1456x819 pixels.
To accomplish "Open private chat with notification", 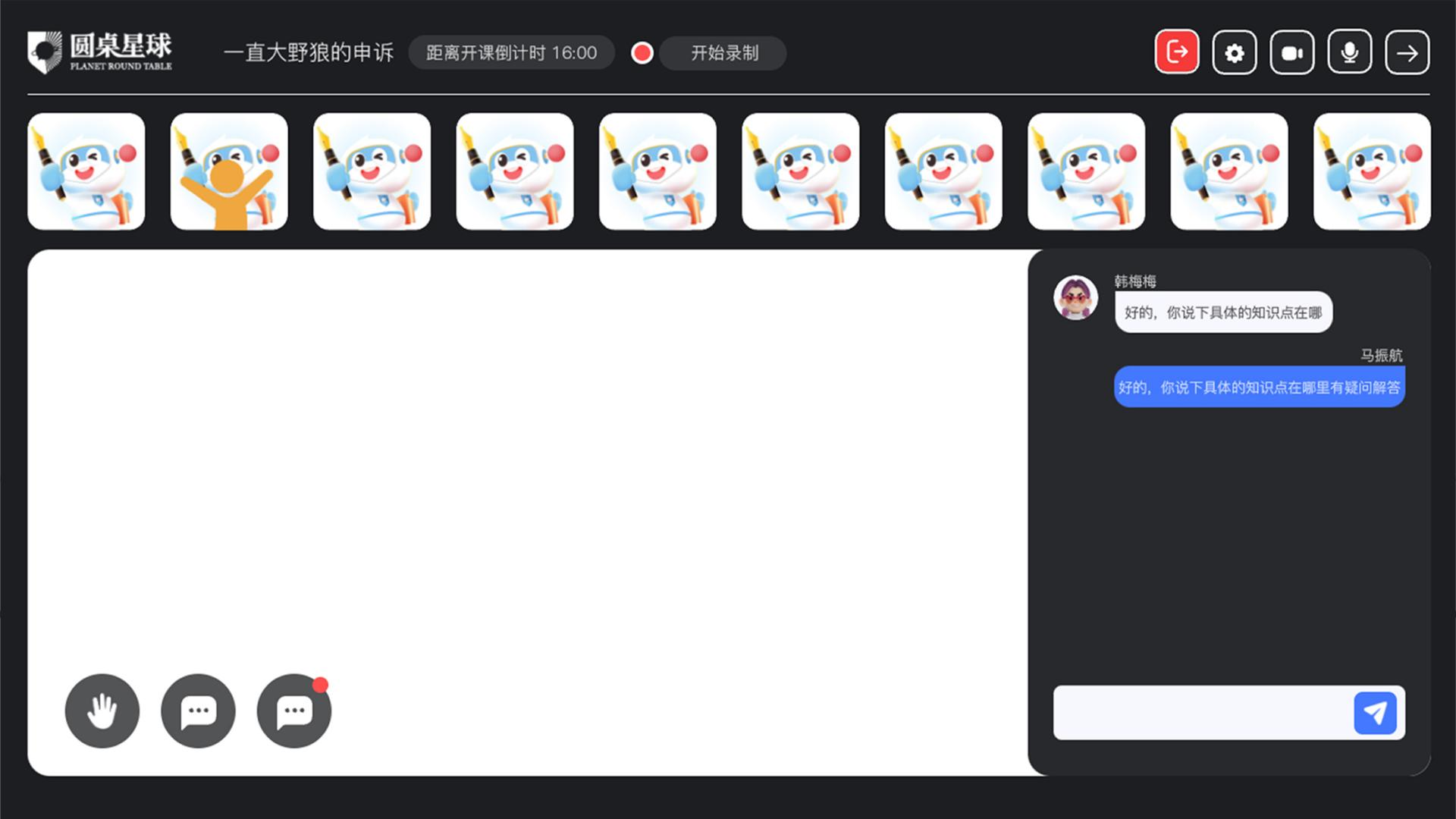I will coord(294,710).
